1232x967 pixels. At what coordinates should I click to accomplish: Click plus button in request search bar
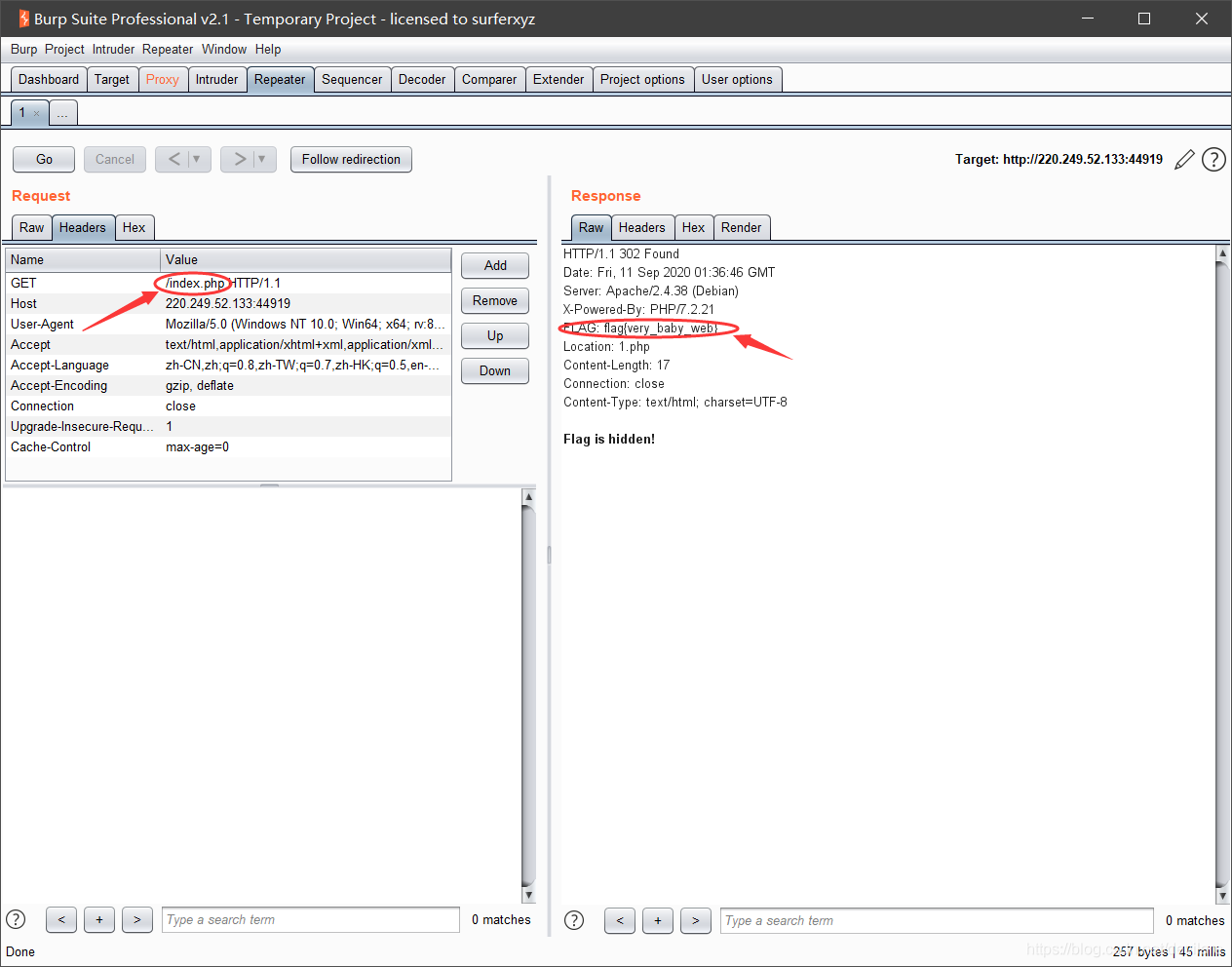click(x=99, y=919)
